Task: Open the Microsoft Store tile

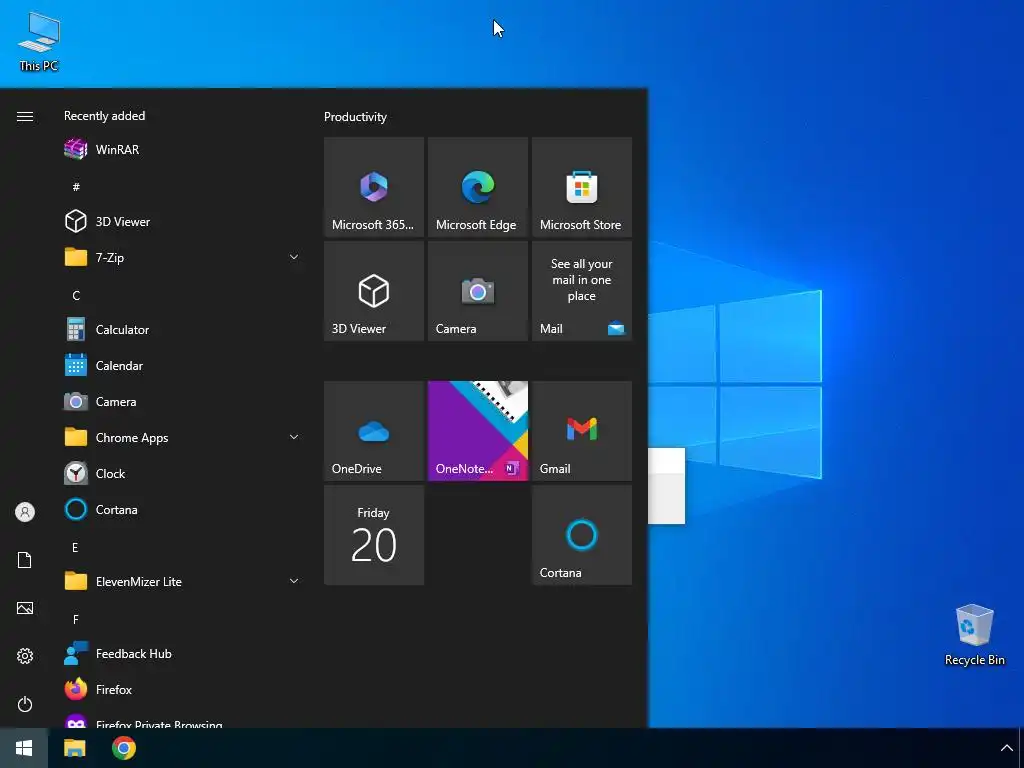Action: [581, 187]
